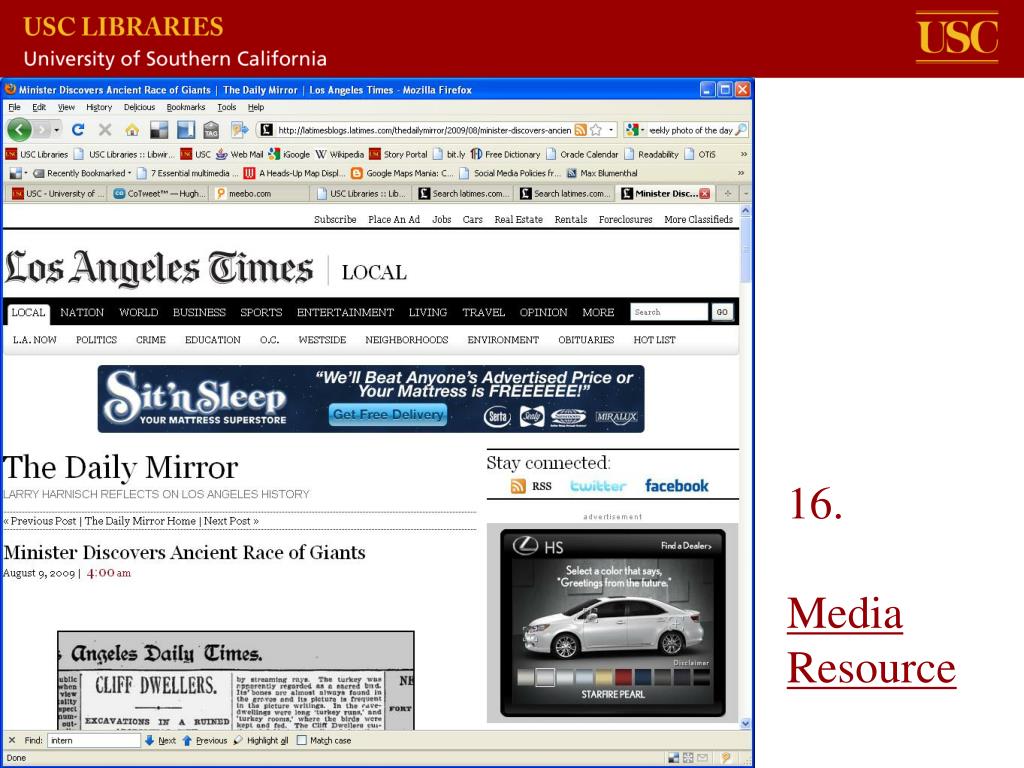Click the RSS feed icon in address bar

[x=580, y=130]
